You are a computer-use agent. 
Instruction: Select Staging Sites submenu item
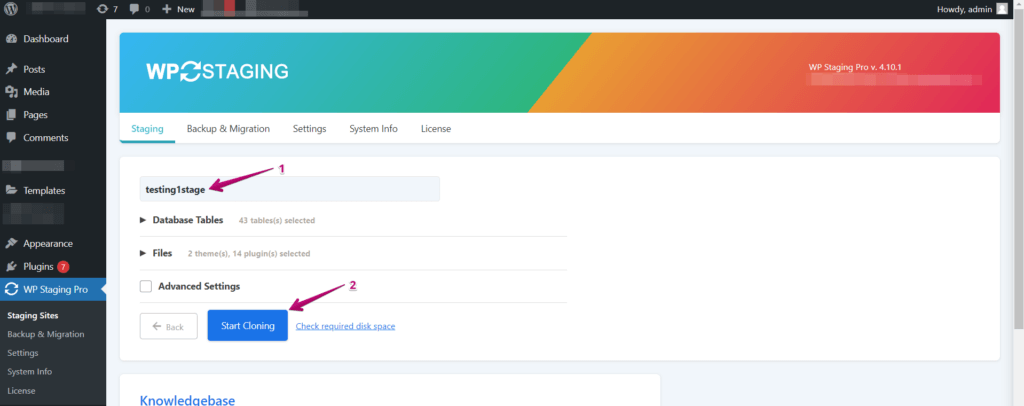coord(33,315)
